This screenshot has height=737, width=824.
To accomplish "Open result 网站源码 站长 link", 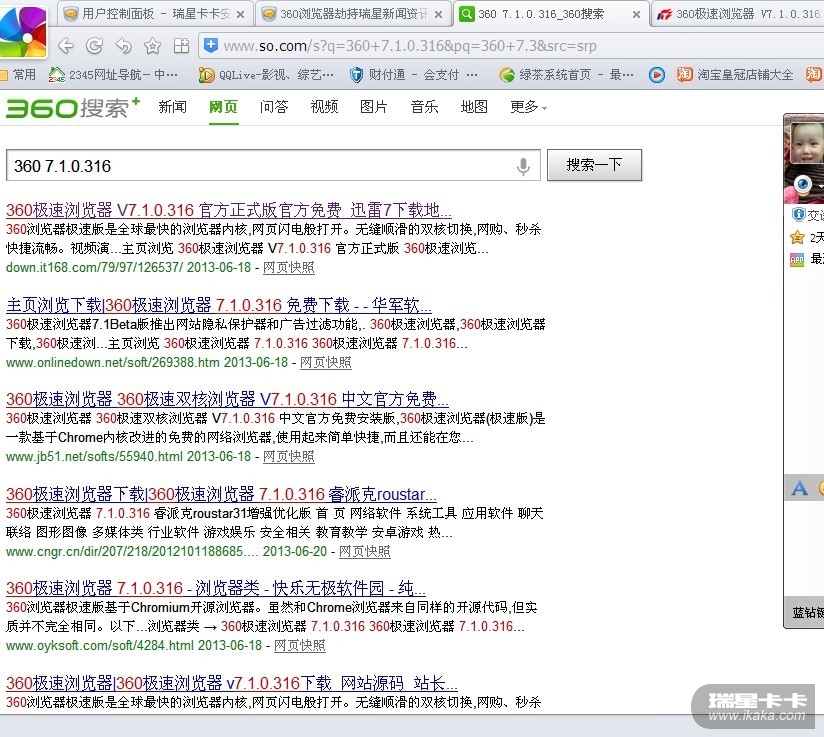I will click(232, 683).
